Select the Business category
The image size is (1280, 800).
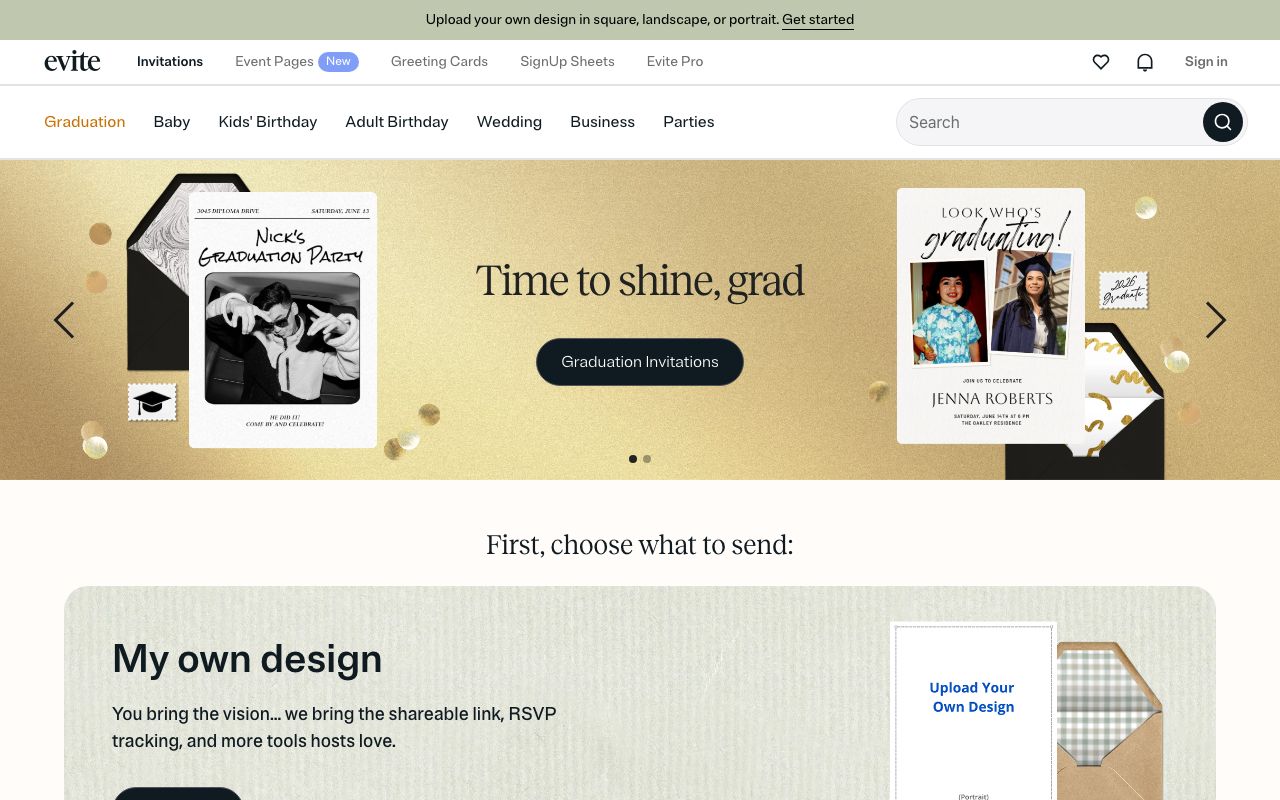point(602,122)
